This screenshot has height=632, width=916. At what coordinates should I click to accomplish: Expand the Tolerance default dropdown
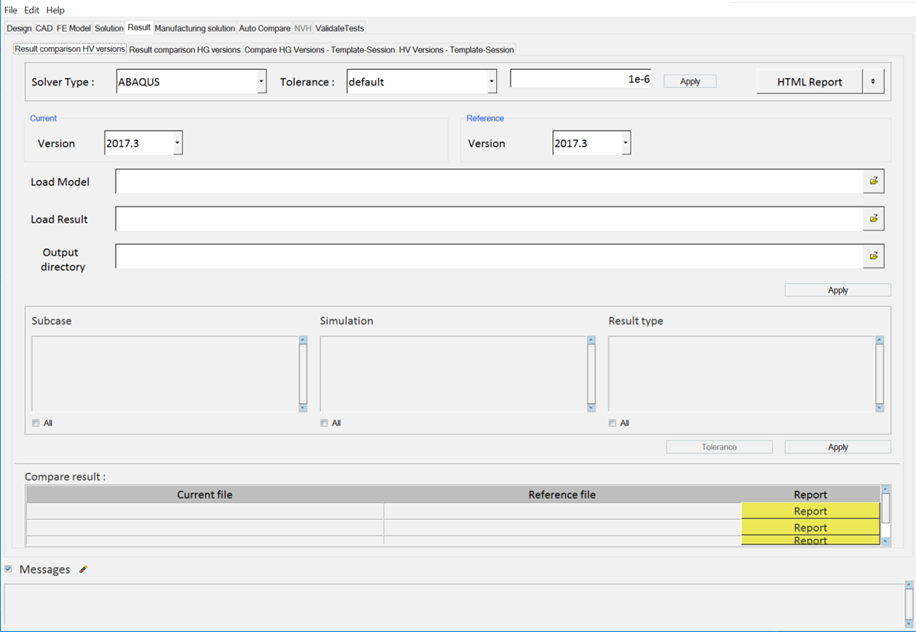pos(491,82)
